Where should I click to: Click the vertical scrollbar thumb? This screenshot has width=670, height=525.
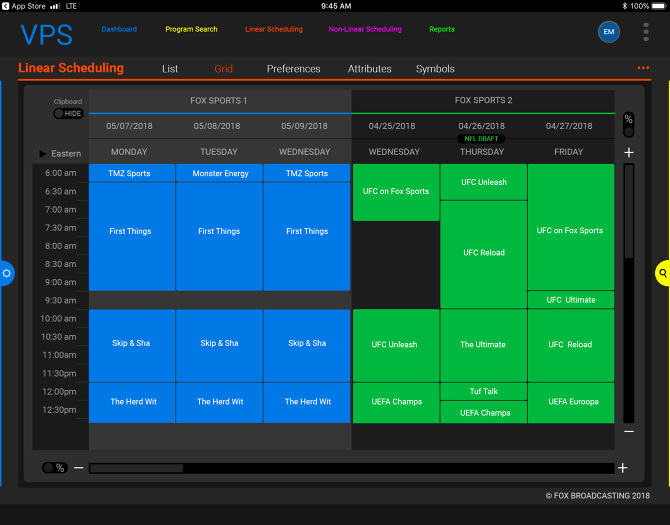click(629, 212)
